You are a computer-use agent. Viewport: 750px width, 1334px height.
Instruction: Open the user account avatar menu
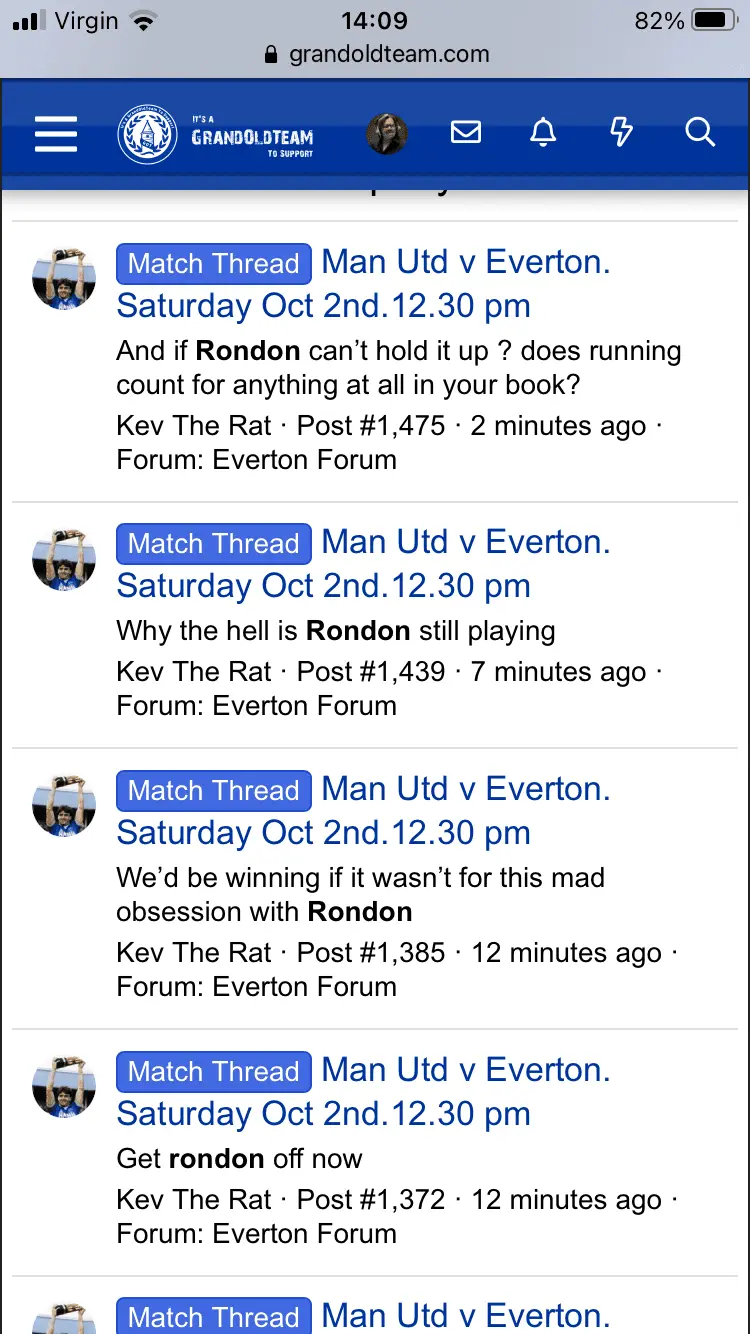[387, 133]
